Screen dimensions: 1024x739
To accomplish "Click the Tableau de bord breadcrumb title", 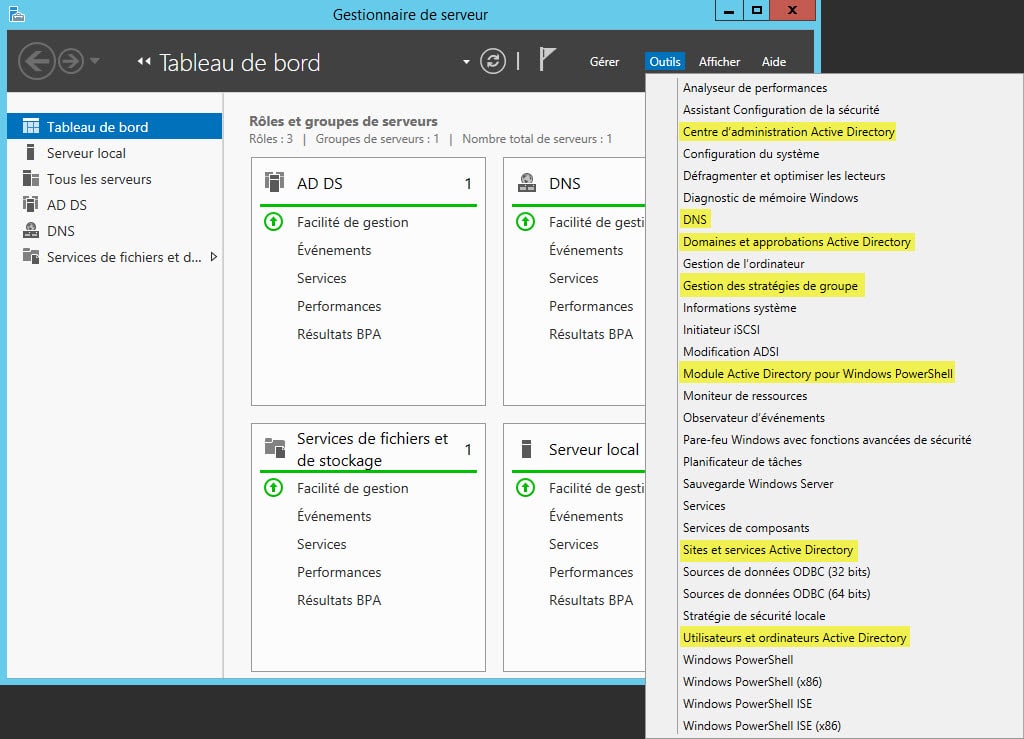I will (240, 63).
